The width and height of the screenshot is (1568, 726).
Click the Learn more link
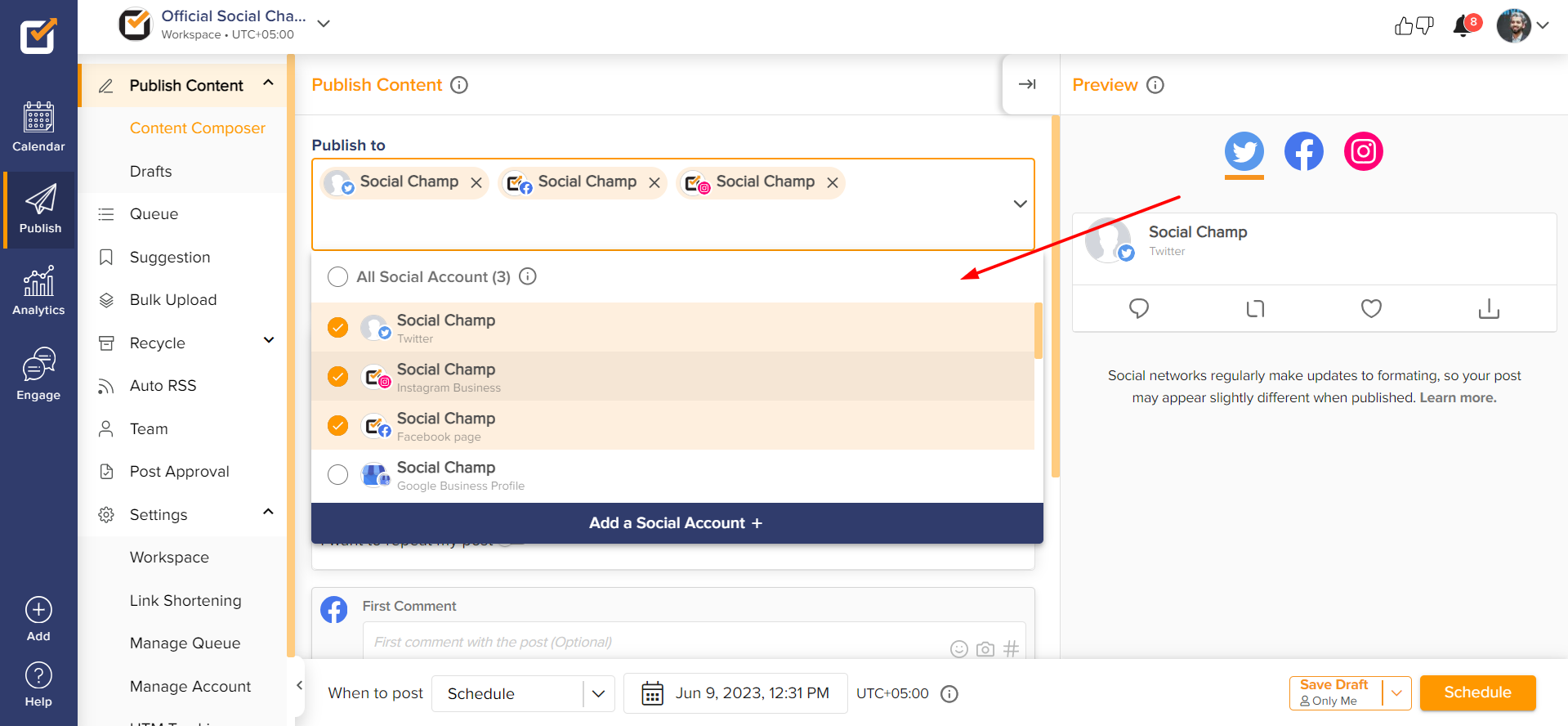[1458, 397]
